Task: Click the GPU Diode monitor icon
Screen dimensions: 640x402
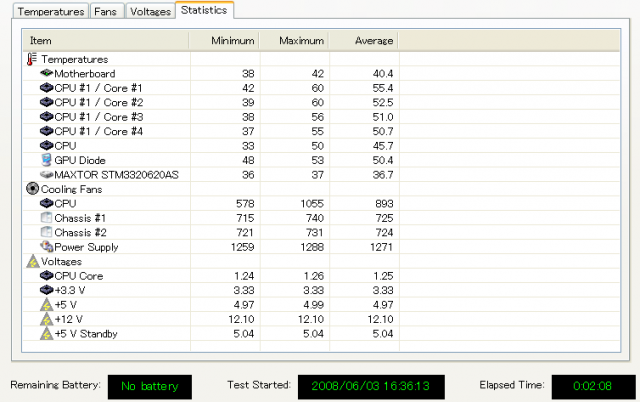Action: point(47,160)
